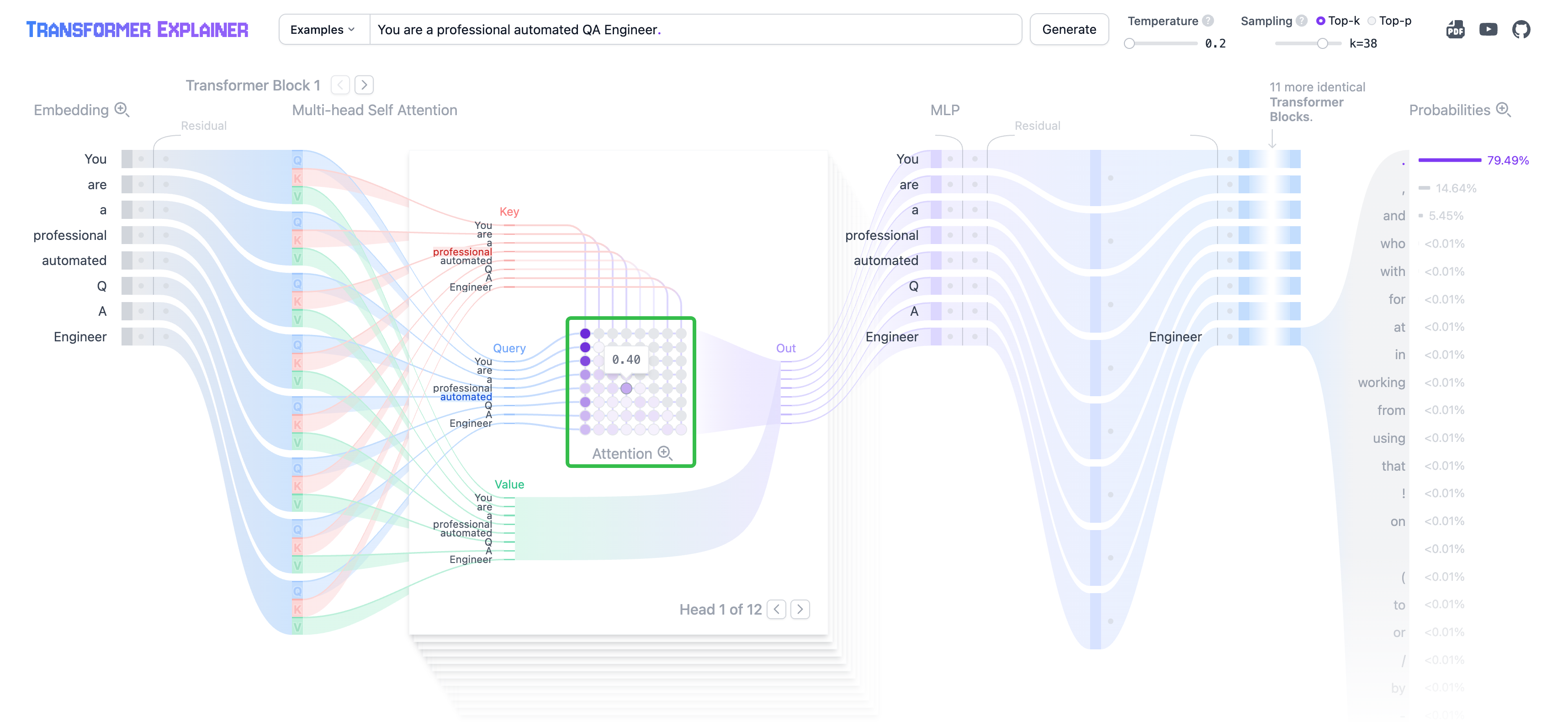Click the Transformer Explainer logo
This screenshot has width=1568, height=722.
(137, 29)
